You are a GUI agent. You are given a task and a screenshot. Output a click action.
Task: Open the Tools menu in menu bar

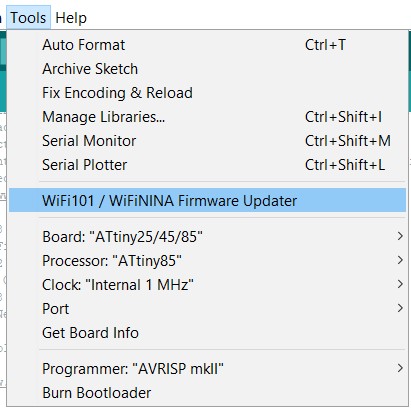tap(28, 18)
